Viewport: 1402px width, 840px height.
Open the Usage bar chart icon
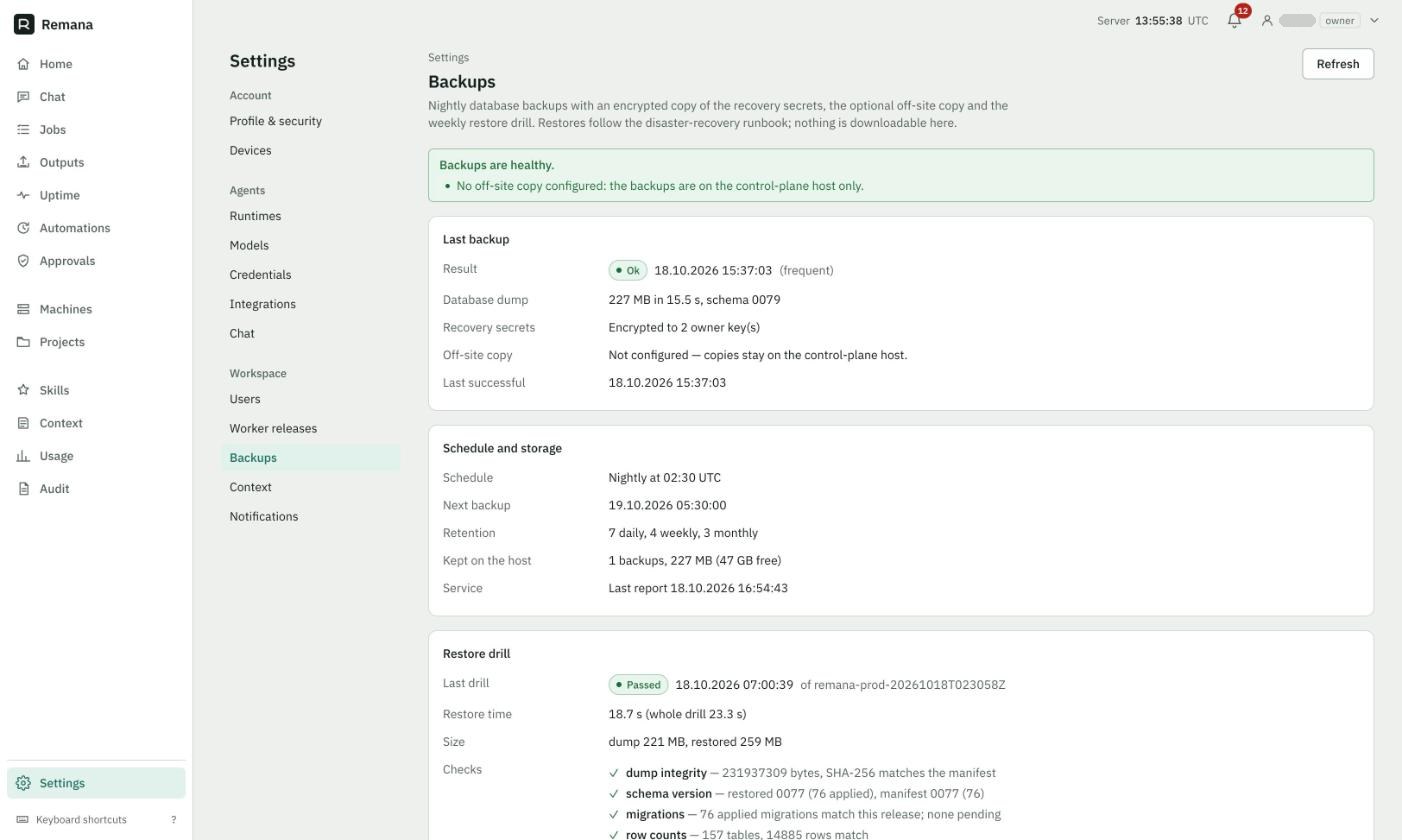(23, 456)
